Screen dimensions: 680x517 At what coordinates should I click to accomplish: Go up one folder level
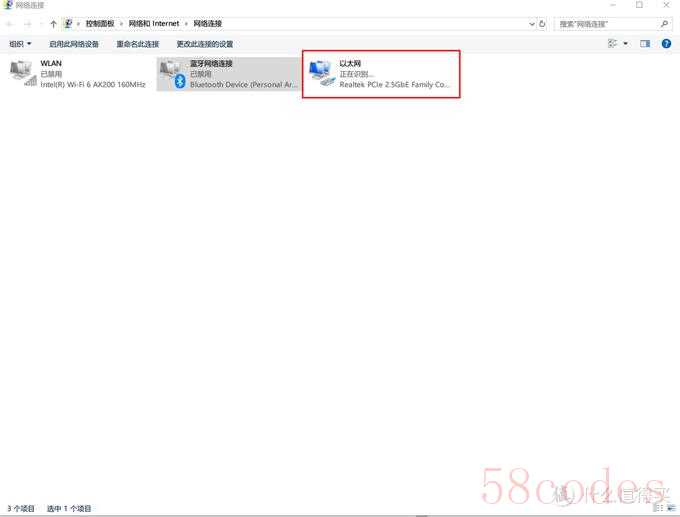click(53, 24)
